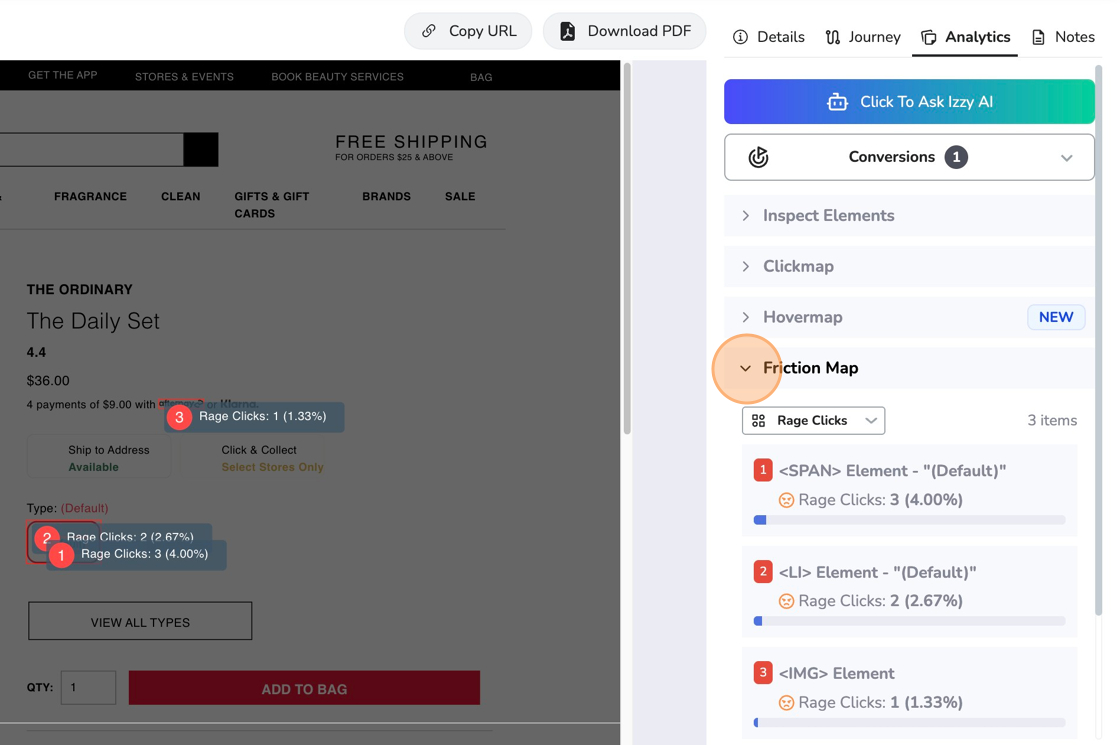The image size is (1120, 745).
Task: Choose Ship to Address option
Action: point(99,458)
